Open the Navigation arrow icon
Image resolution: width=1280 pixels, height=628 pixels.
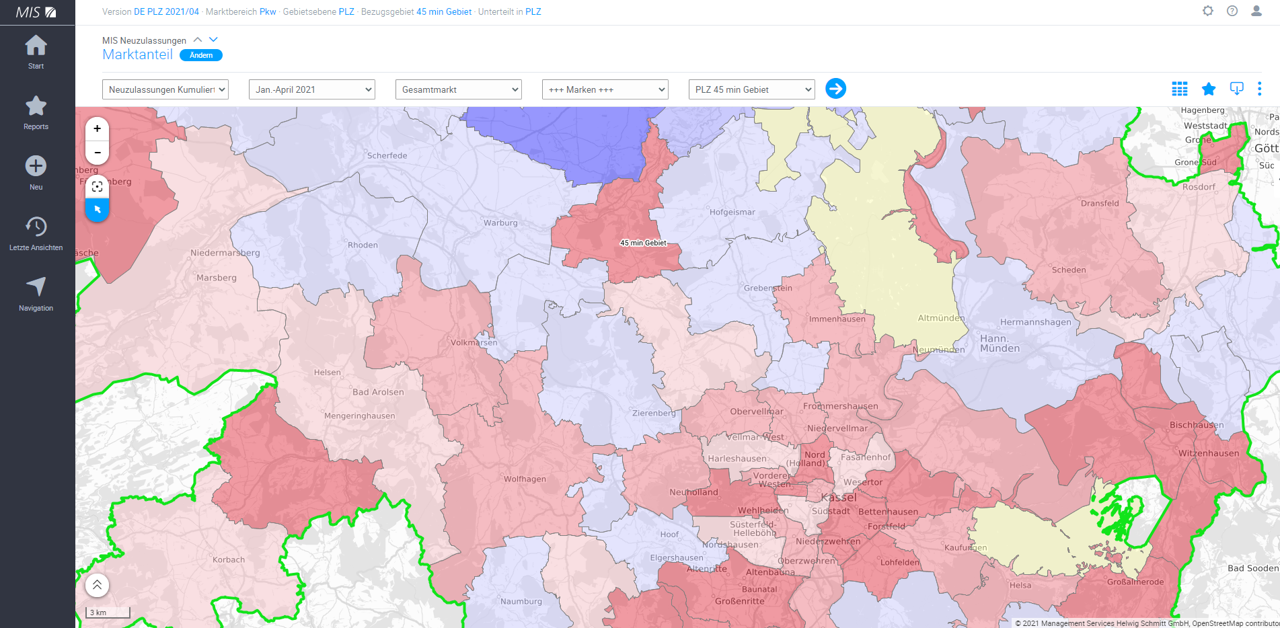tap(36, 287)
